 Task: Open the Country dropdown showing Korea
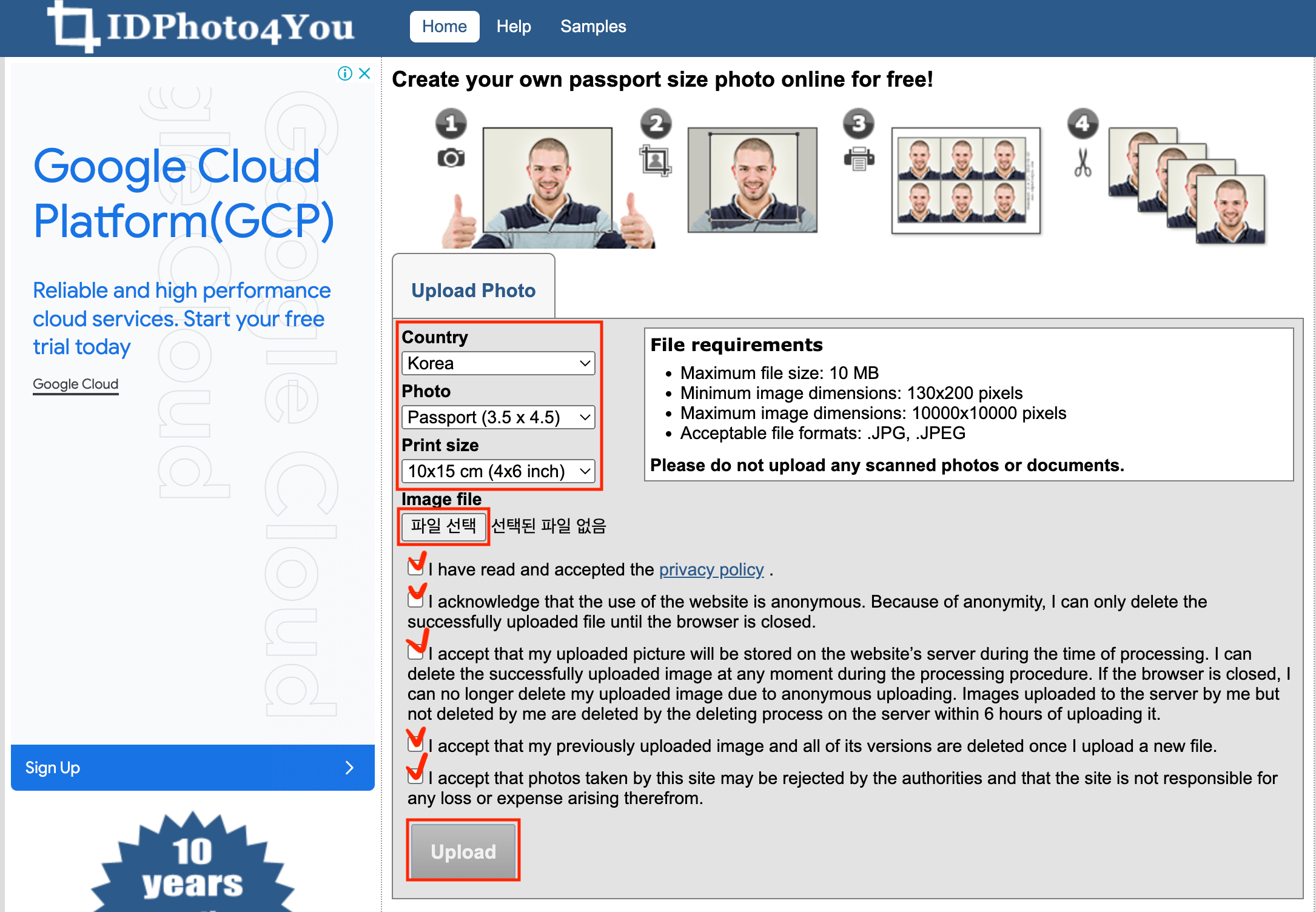click(x=498, y=363)
